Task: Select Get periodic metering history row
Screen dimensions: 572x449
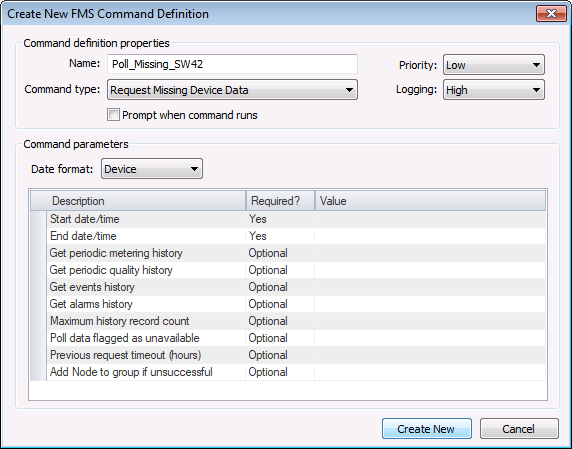Action: coord(288,253)
